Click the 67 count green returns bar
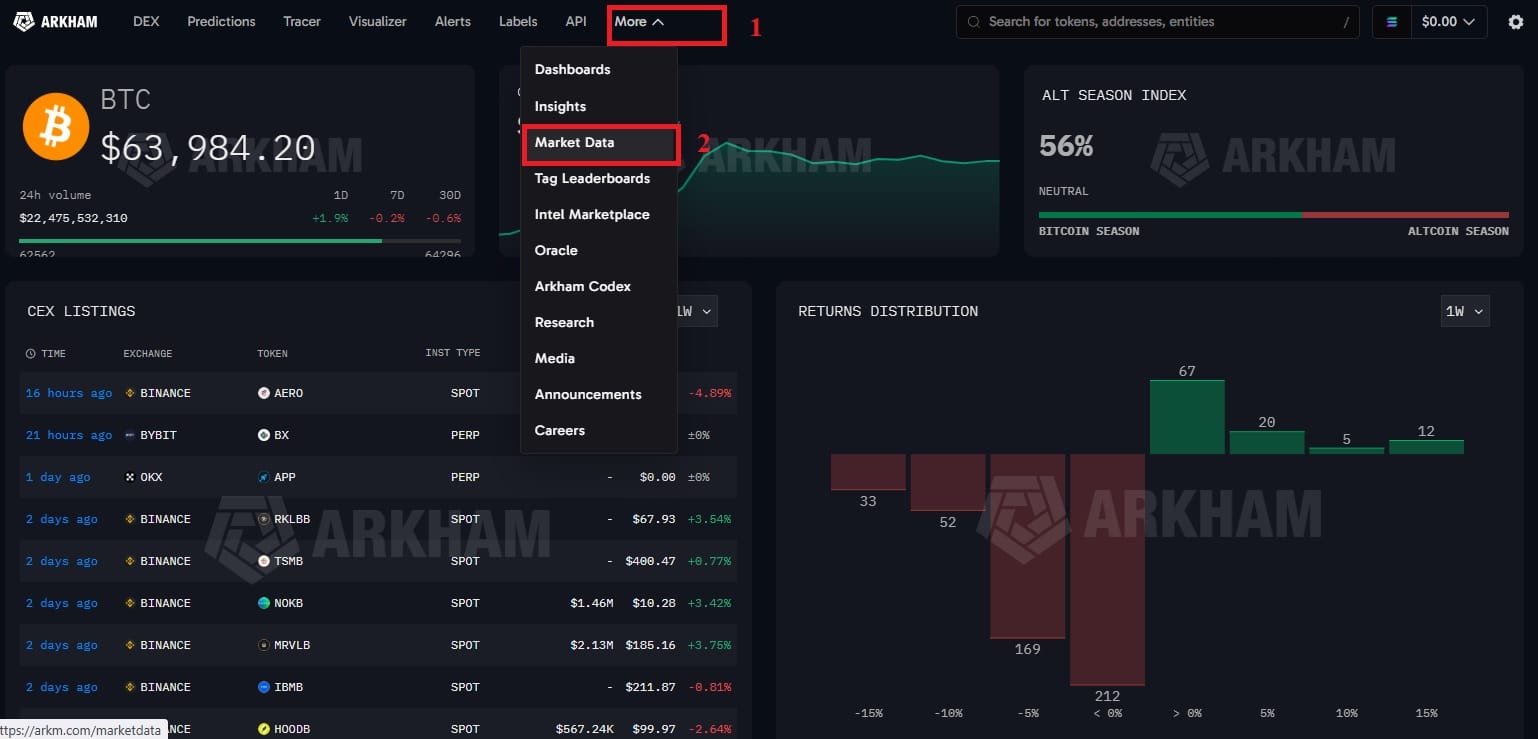Viewport: 1538px width, 739px height. (1187, 417)
